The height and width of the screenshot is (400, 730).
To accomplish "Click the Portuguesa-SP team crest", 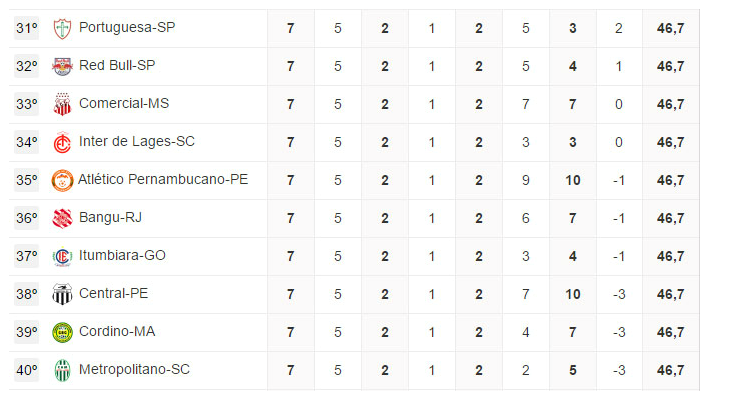I will [62, 28].
